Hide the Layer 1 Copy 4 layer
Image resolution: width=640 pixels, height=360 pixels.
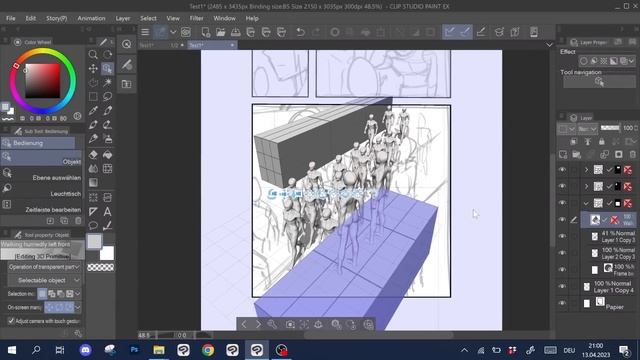[x=562, y=287]
